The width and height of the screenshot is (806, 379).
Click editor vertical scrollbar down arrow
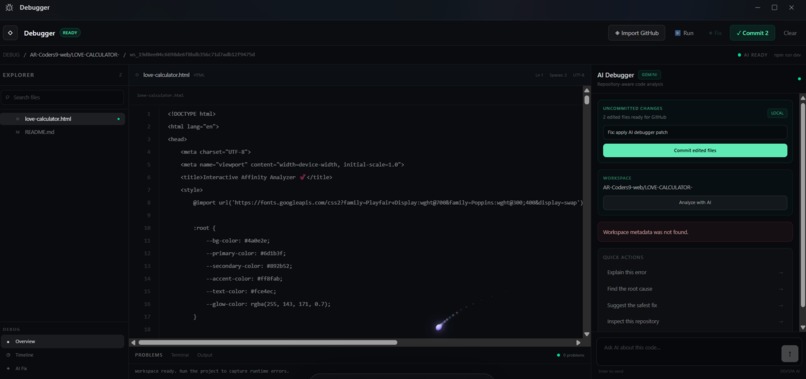587,334
